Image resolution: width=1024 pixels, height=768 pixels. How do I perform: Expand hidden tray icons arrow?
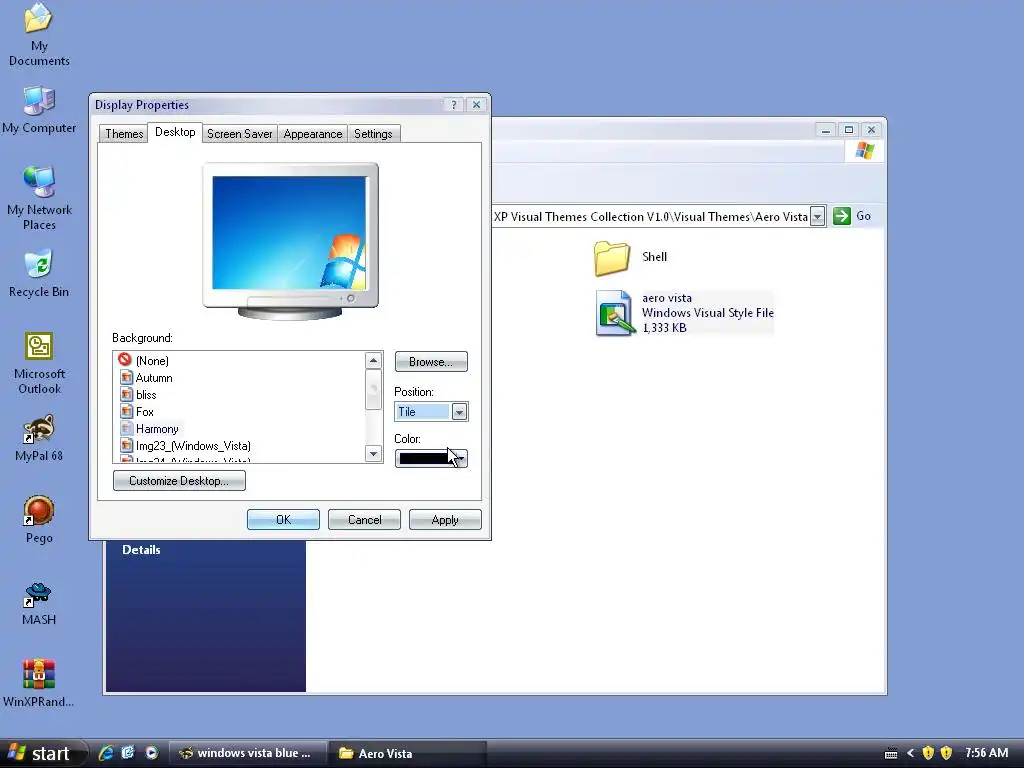pyautogui.click(x=910, y=753)
